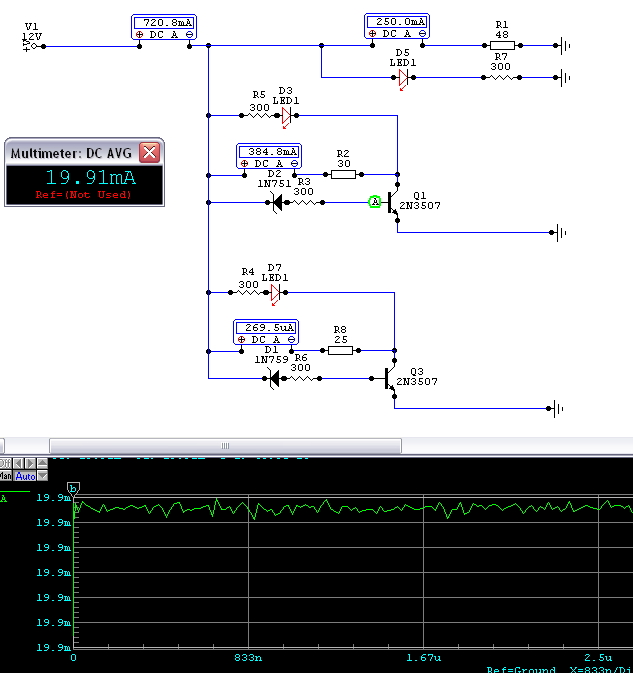
Task: Click the horizontal scrollbar thumb under schematic
Action: (225, 446)
